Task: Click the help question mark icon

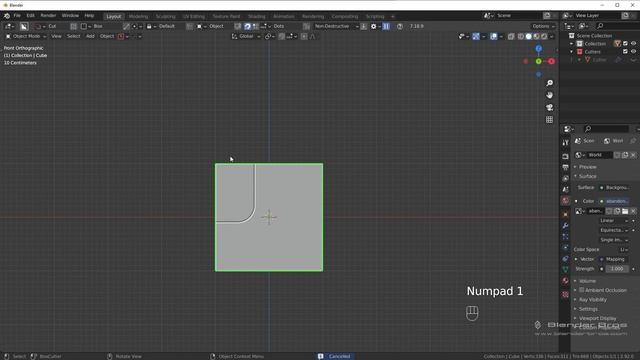Action: [x=400, y=26]
